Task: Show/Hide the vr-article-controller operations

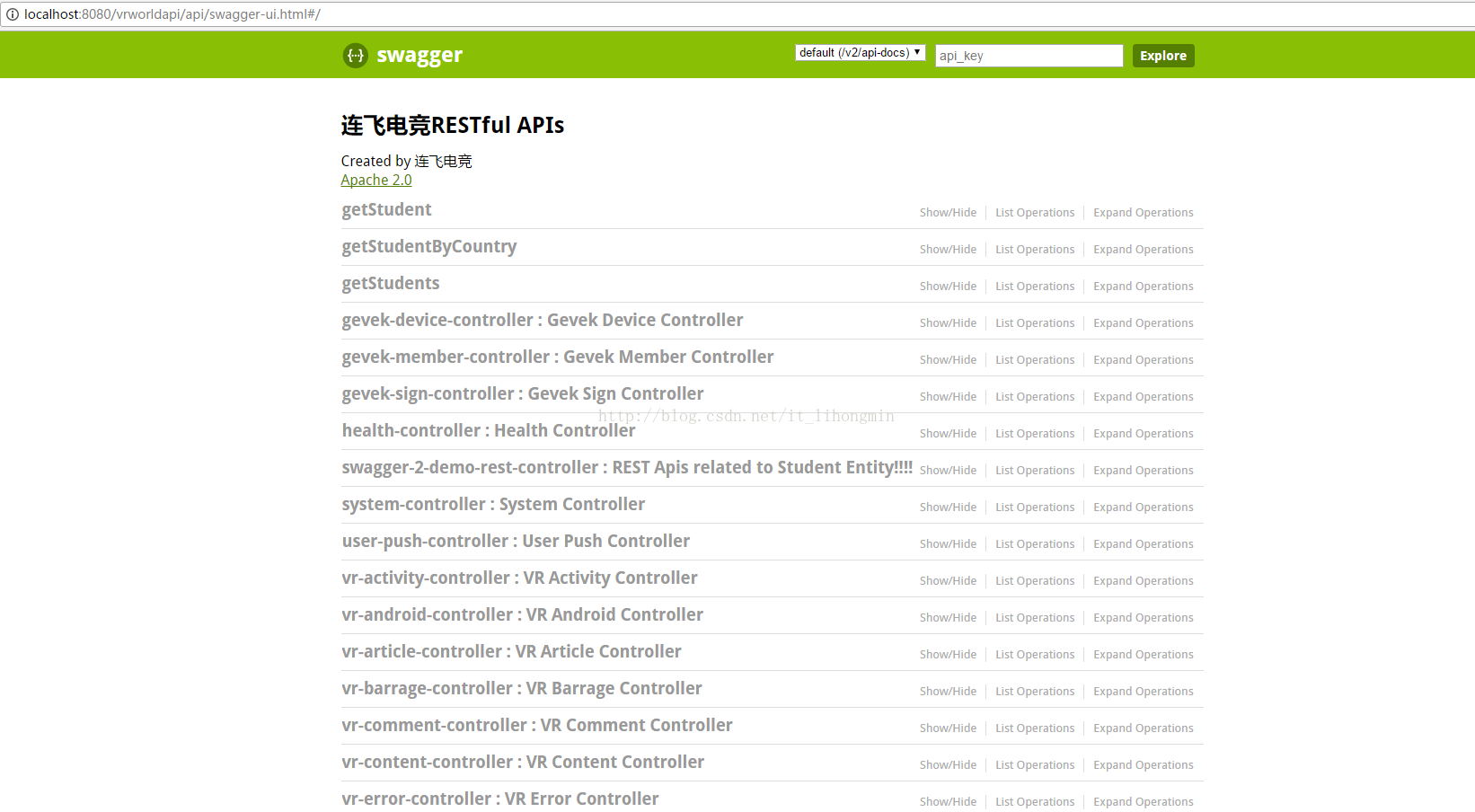Action: pos(948,655)
